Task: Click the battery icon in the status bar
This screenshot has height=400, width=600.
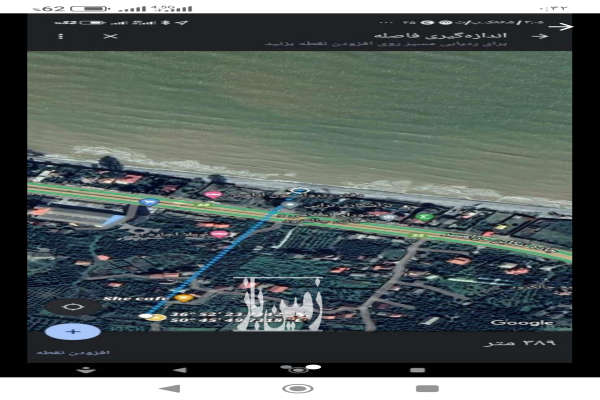Action: tap(89, 8)
